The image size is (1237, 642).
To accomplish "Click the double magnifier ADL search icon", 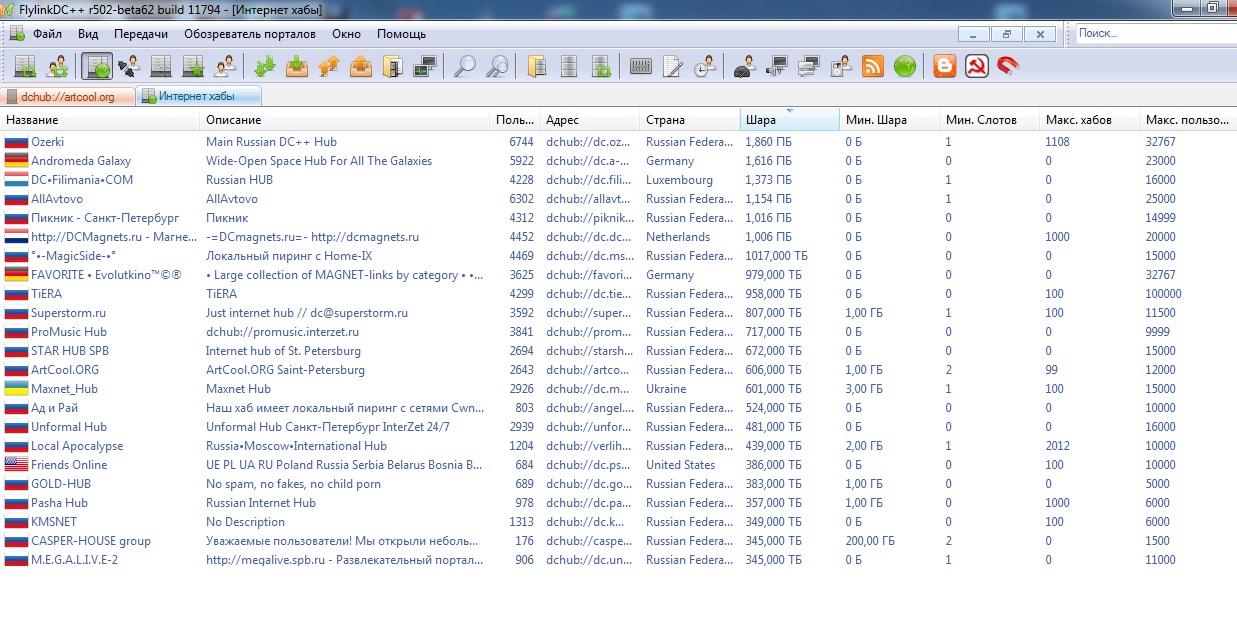I will click(x=497, y=67).
